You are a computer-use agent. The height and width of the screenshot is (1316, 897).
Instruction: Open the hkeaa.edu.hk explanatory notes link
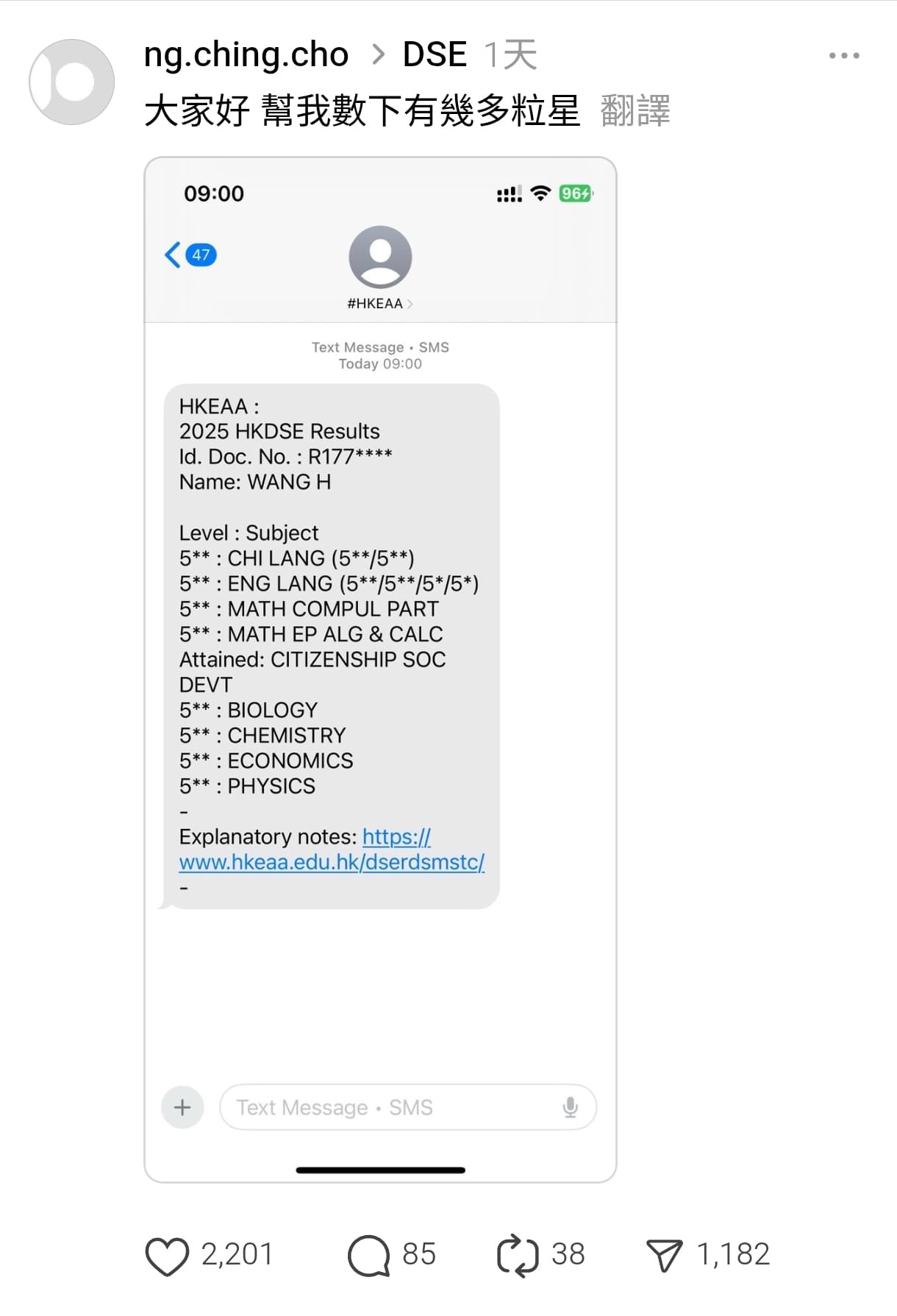coord(332,850)
